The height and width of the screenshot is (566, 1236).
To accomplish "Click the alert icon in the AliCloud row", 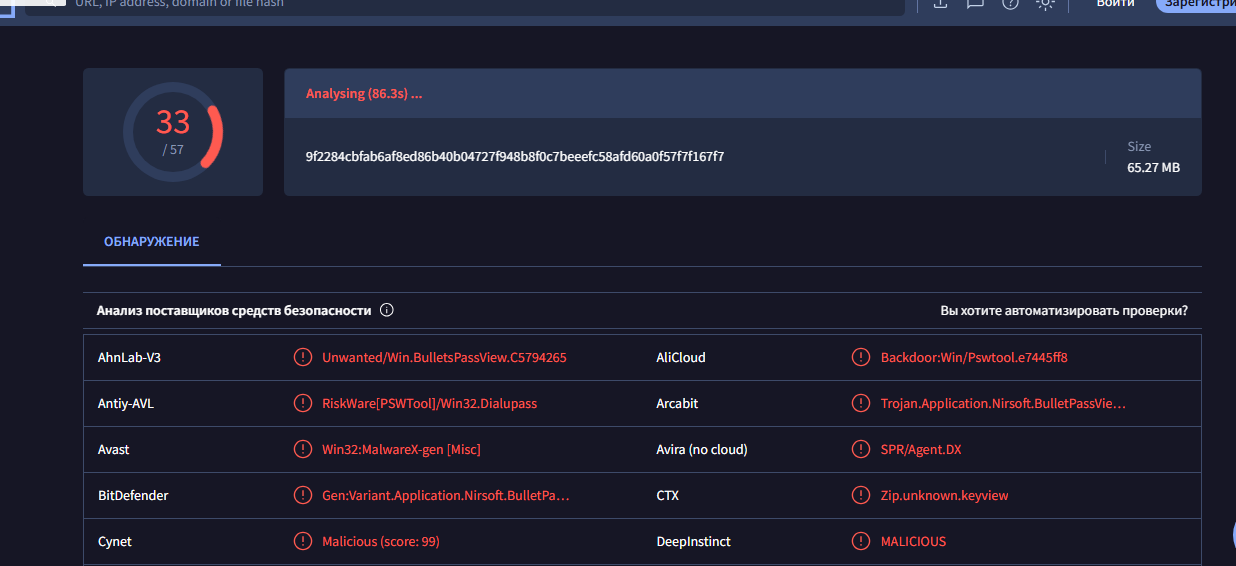I will coord(860,357).
